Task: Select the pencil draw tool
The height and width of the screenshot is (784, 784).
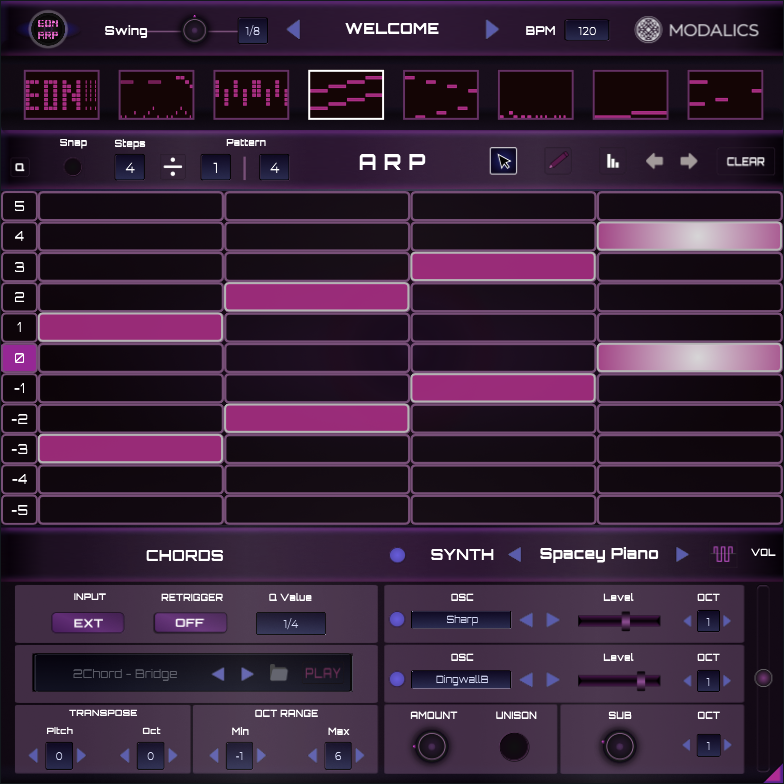Action: (x=557, y=162)
